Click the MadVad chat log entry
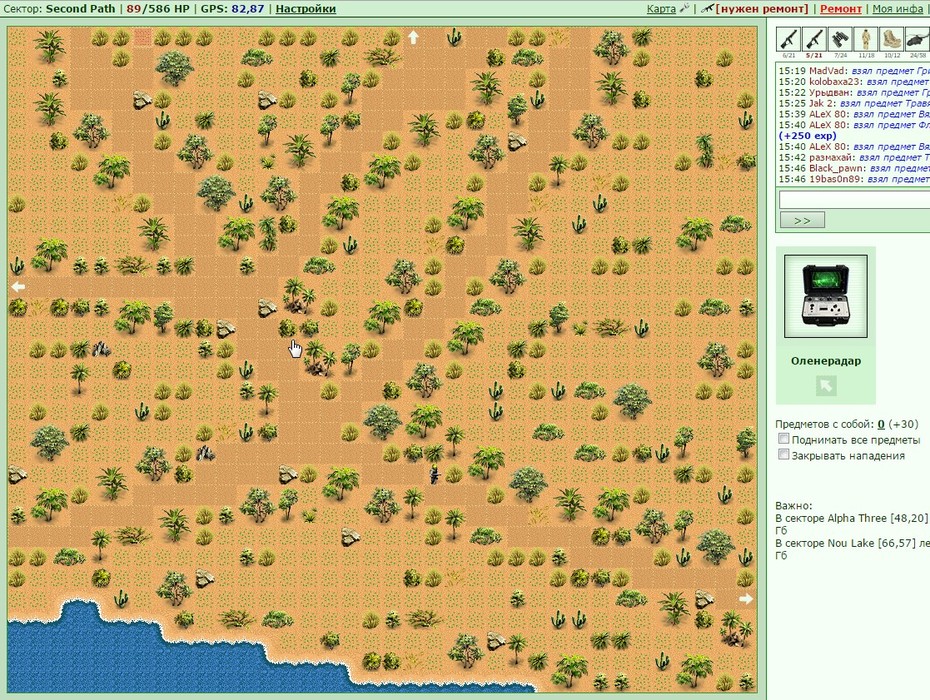This screenshot has height=700, width=930. tap(854, 71)
